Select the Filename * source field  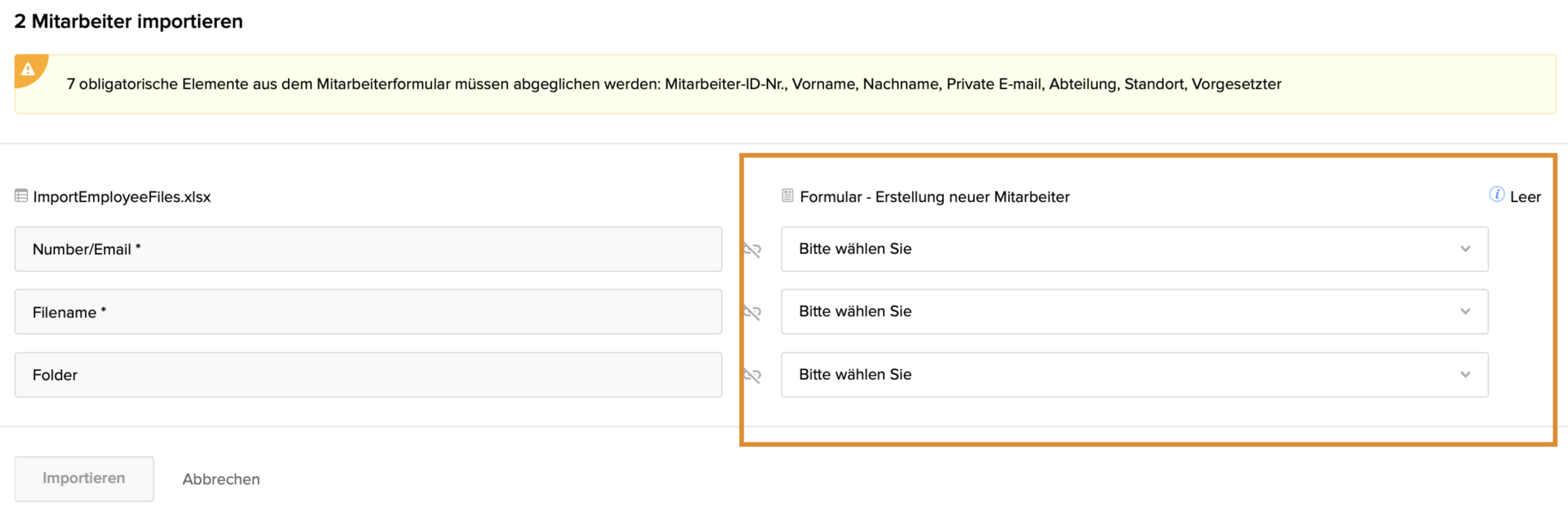coord(368,312)
